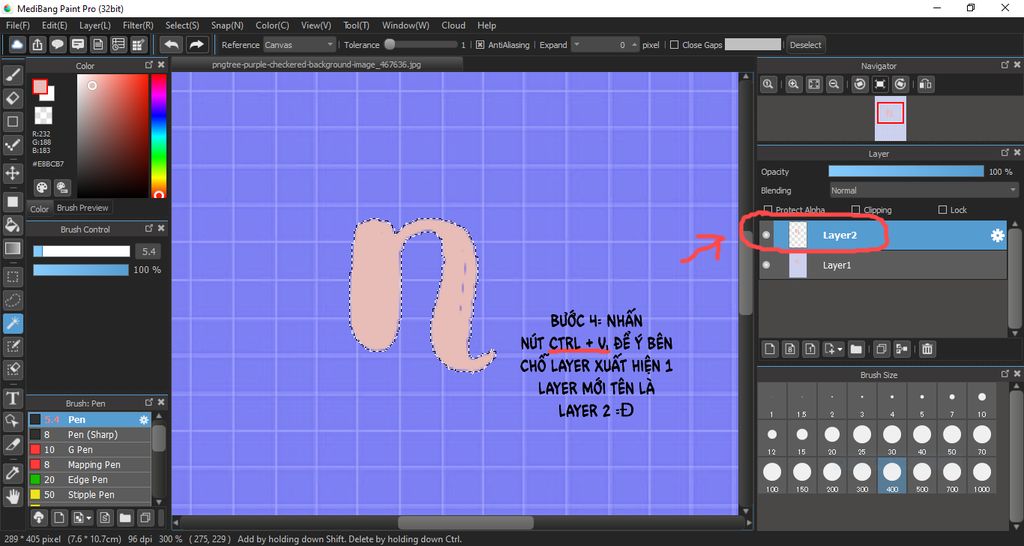Duplicate the current layer

point(881,349)
